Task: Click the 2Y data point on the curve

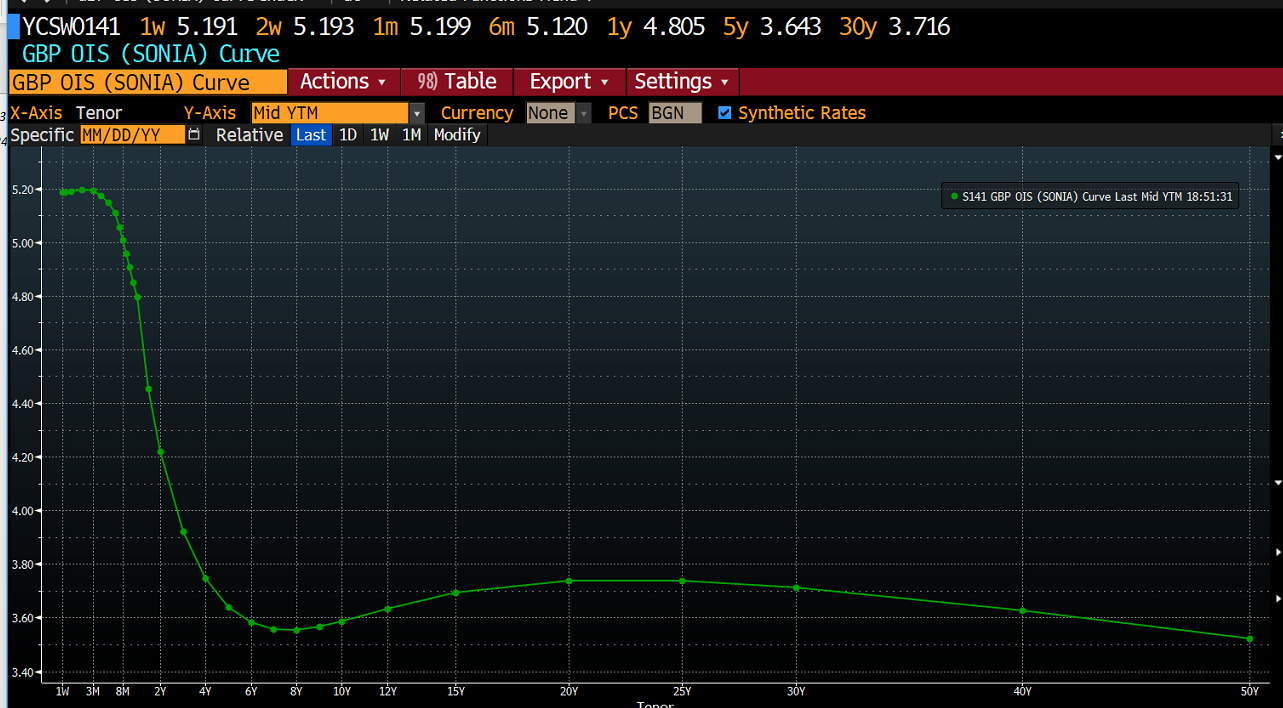Action: point(160,452)
